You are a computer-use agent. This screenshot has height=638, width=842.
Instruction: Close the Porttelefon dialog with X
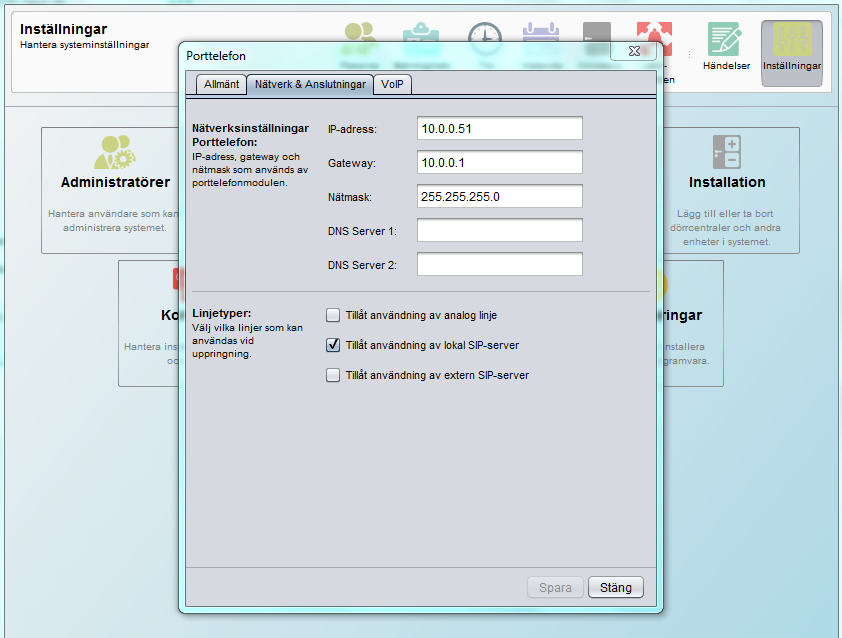634,51
